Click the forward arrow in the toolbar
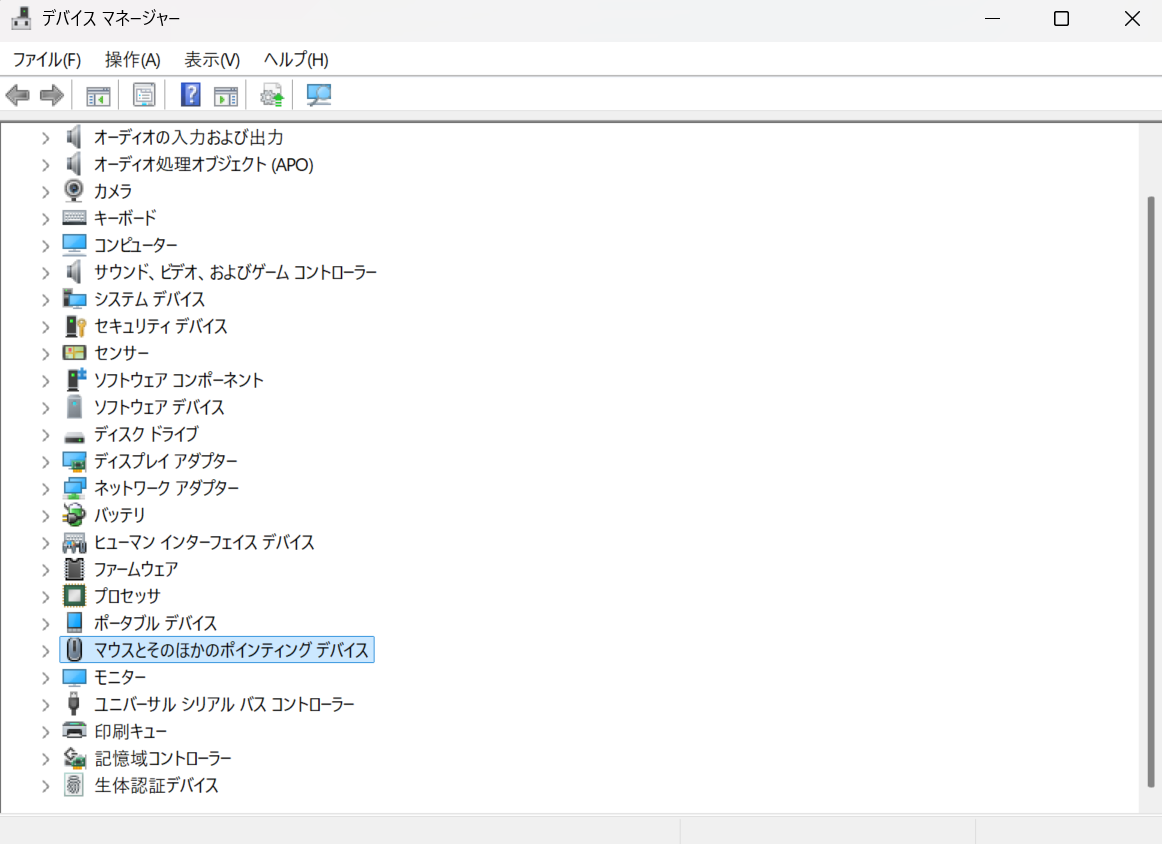Screen dimensions: 1162x844 (52, 95)
